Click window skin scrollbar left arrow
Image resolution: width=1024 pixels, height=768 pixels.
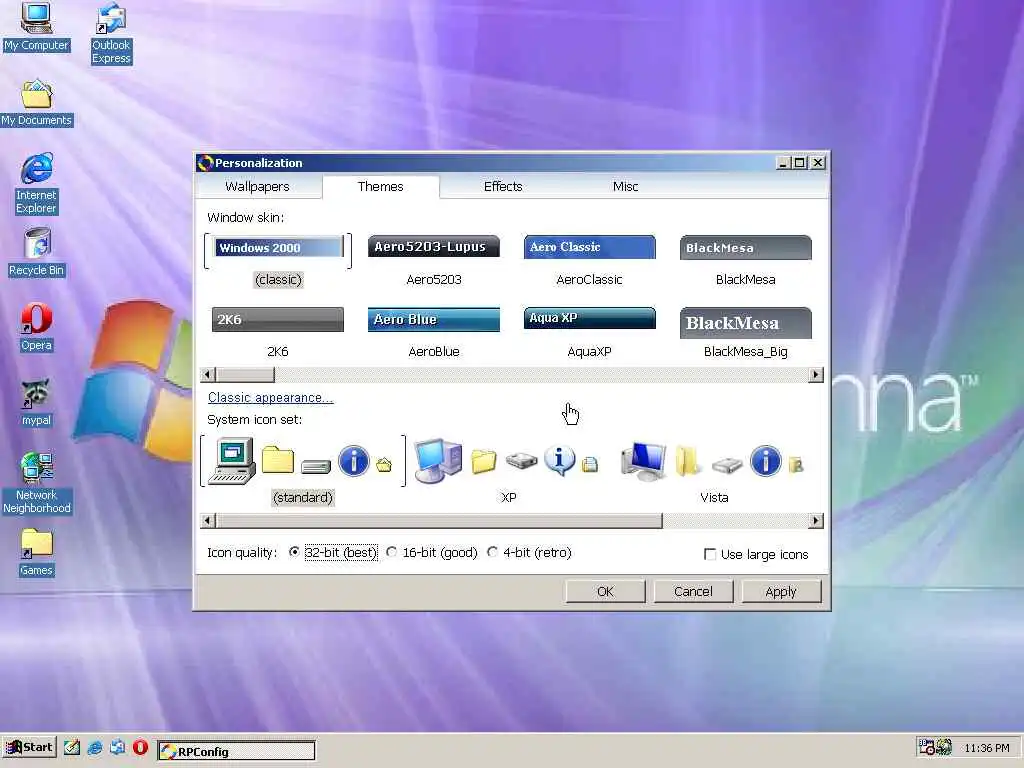(208, 375)
